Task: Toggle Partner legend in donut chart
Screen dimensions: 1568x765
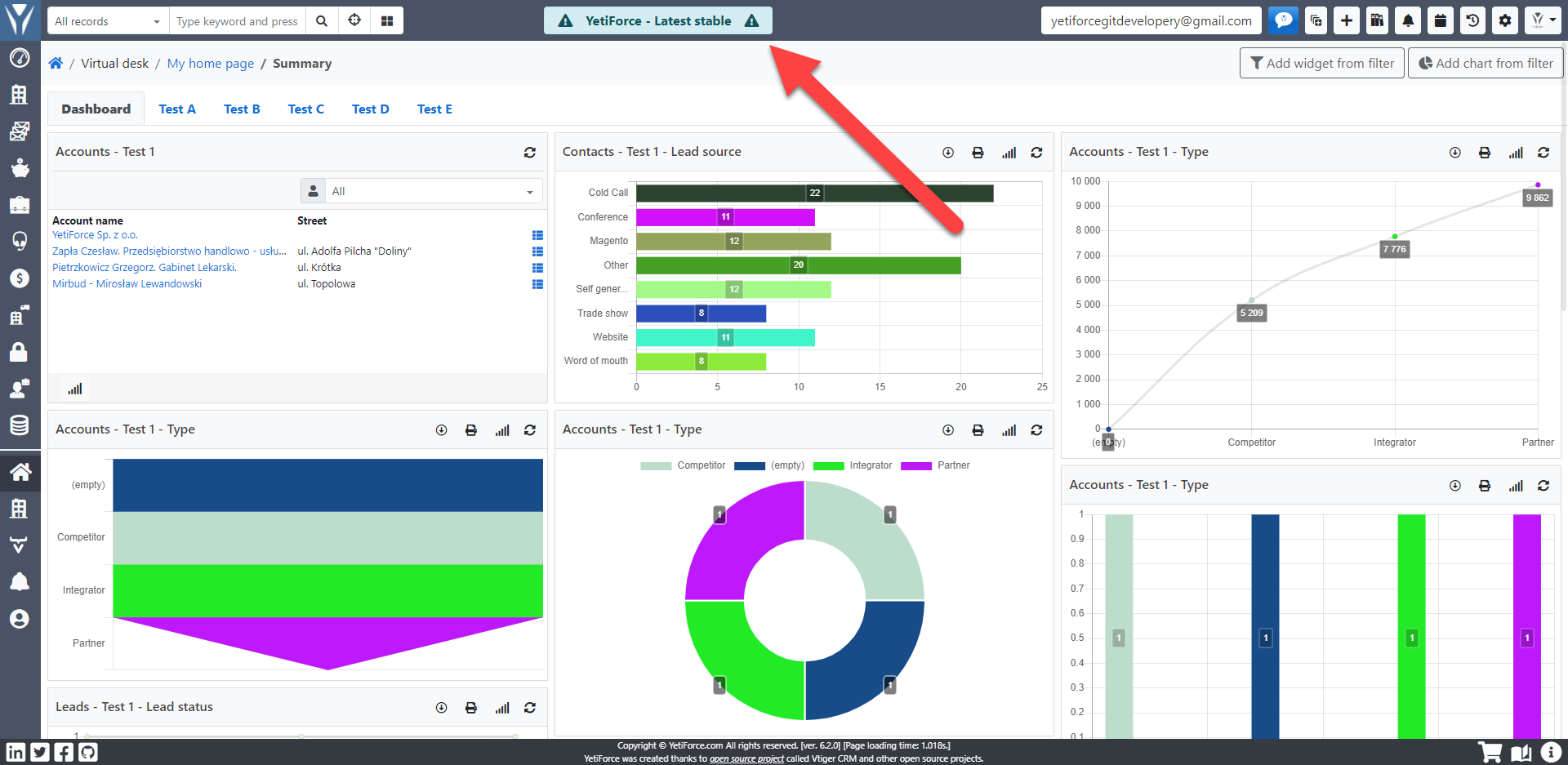Action: pos(935,465)
